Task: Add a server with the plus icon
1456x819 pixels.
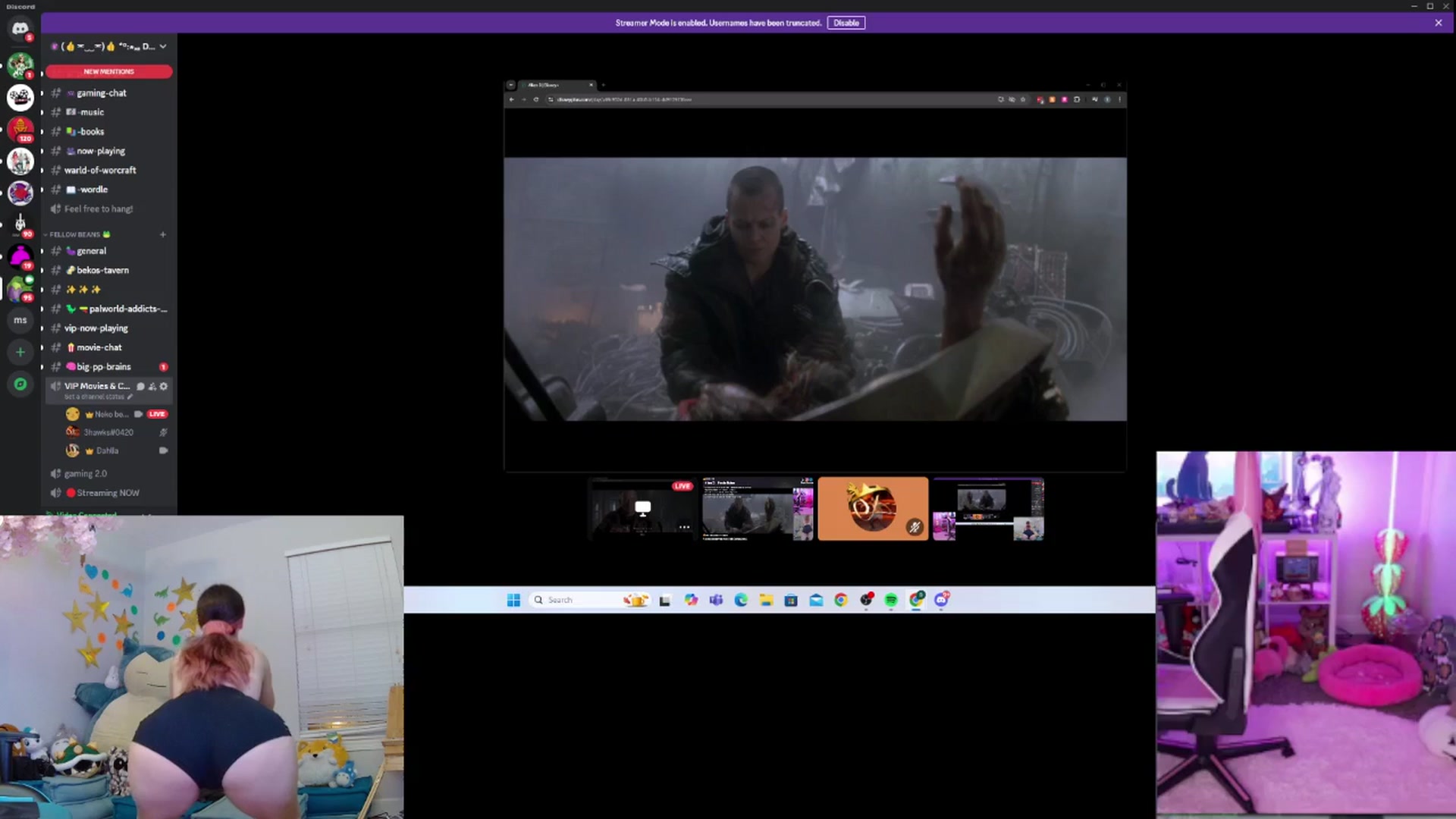Action: 20,352
